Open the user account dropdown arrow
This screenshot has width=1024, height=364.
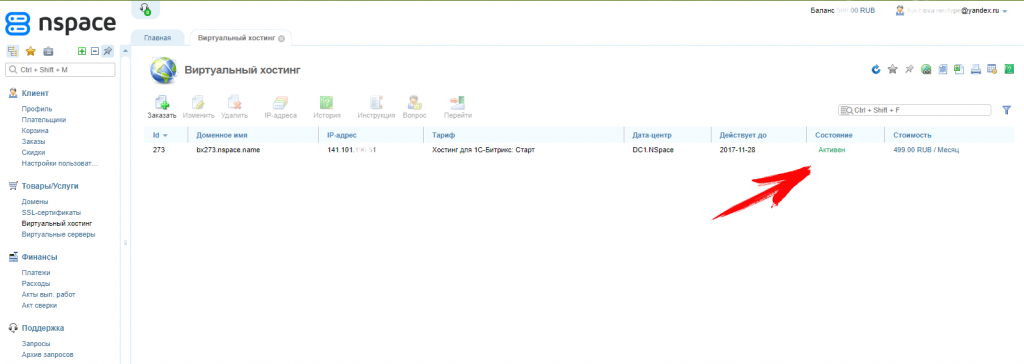(x=1004, y=11)
